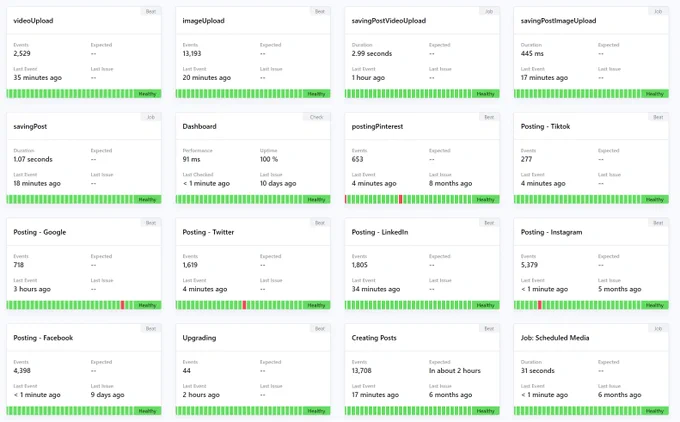Screen dimensions: 680x422
Task: Open the Posting - Facebook title
Action: [x=43, y=338]
